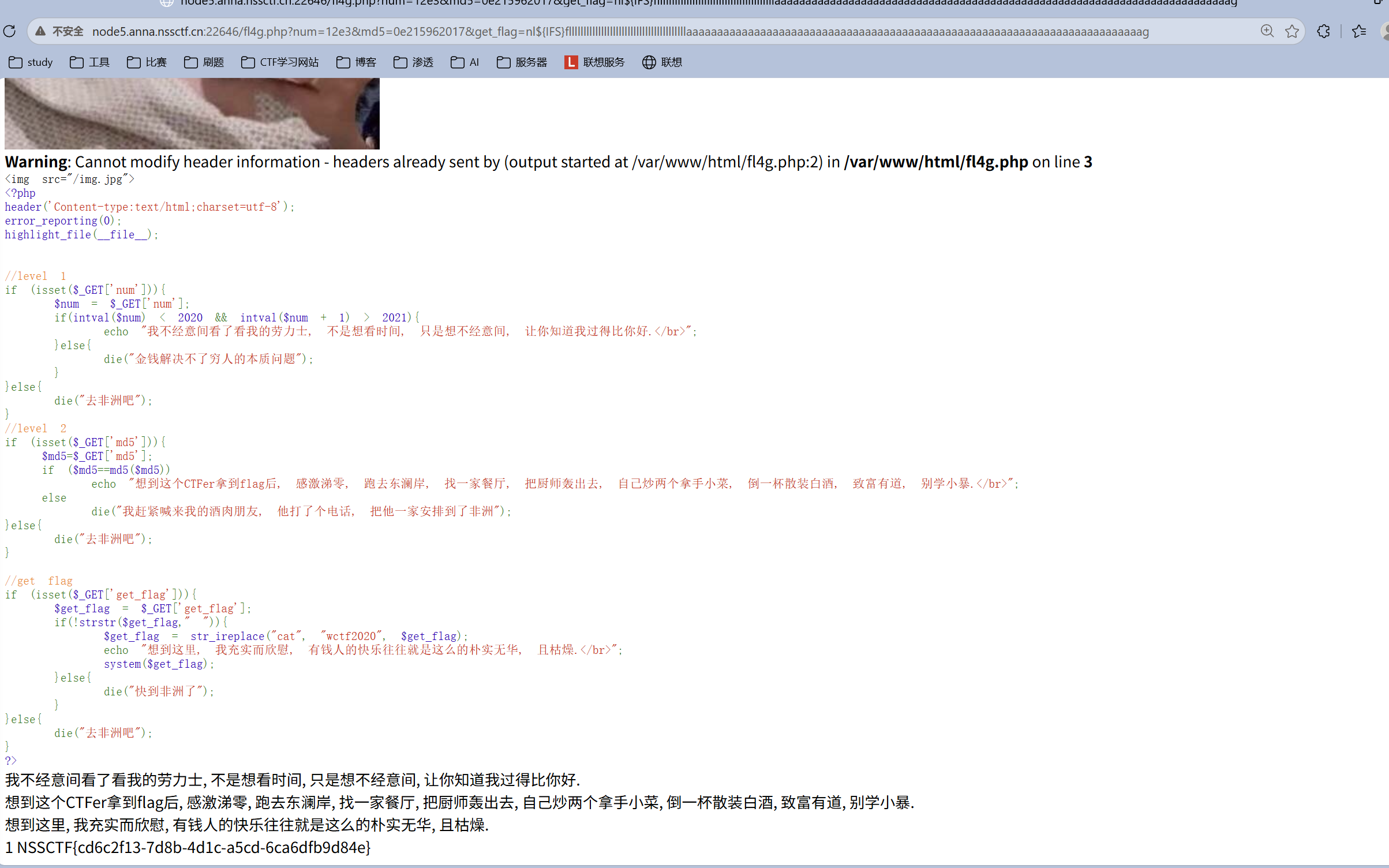This screenshot has height=868, width=1389.
Task: Open the zoom magnifier icon in address bar
Action: (1267, 31)
